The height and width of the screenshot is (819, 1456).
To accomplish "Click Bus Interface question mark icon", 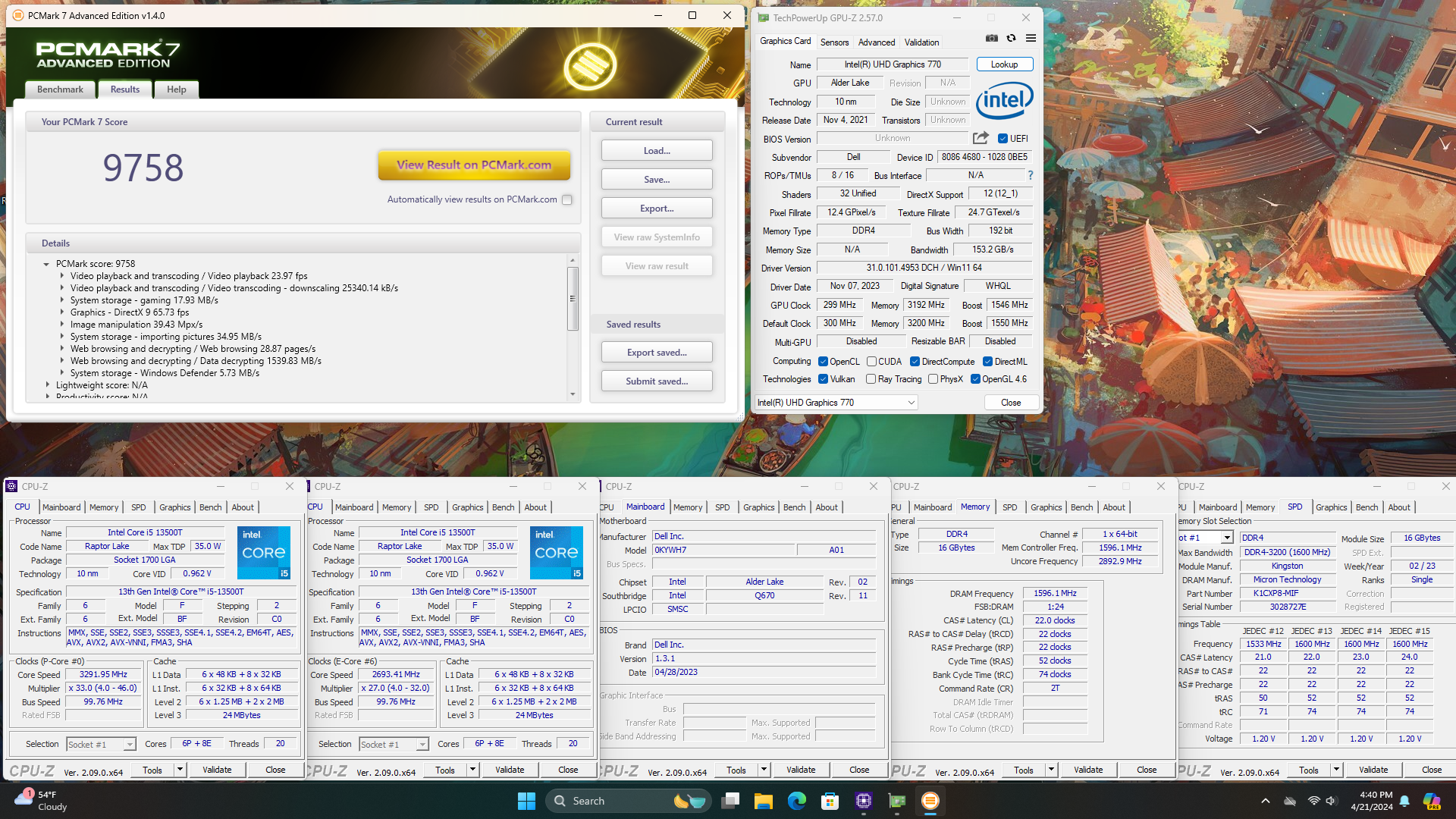I will click(1030, 175).
